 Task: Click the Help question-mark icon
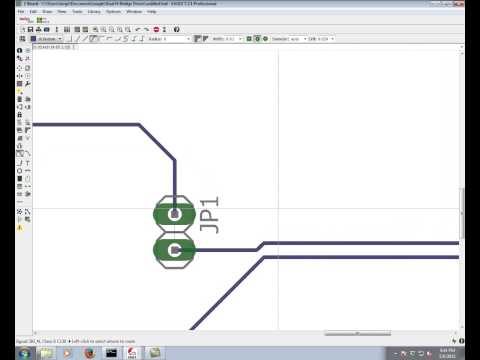point(177,29)
